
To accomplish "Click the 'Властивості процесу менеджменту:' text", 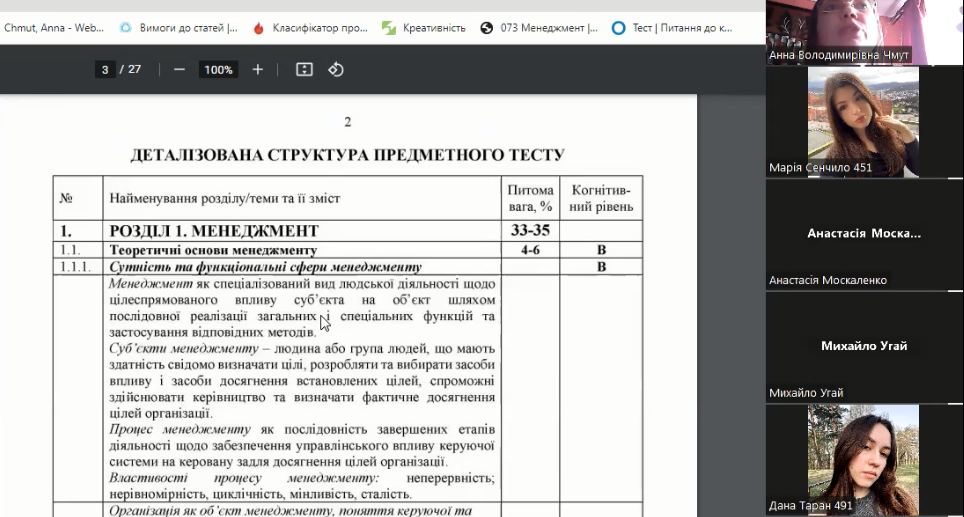I will [244, 478].
